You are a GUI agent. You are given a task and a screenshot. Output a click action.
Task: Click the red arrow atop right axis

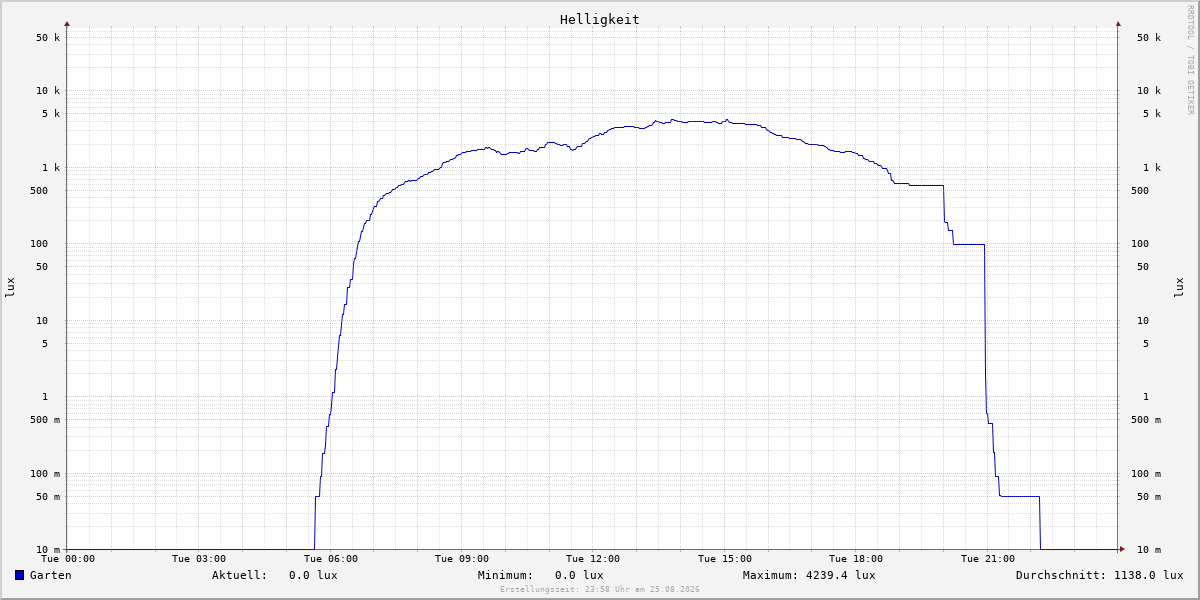[1118, 23]
